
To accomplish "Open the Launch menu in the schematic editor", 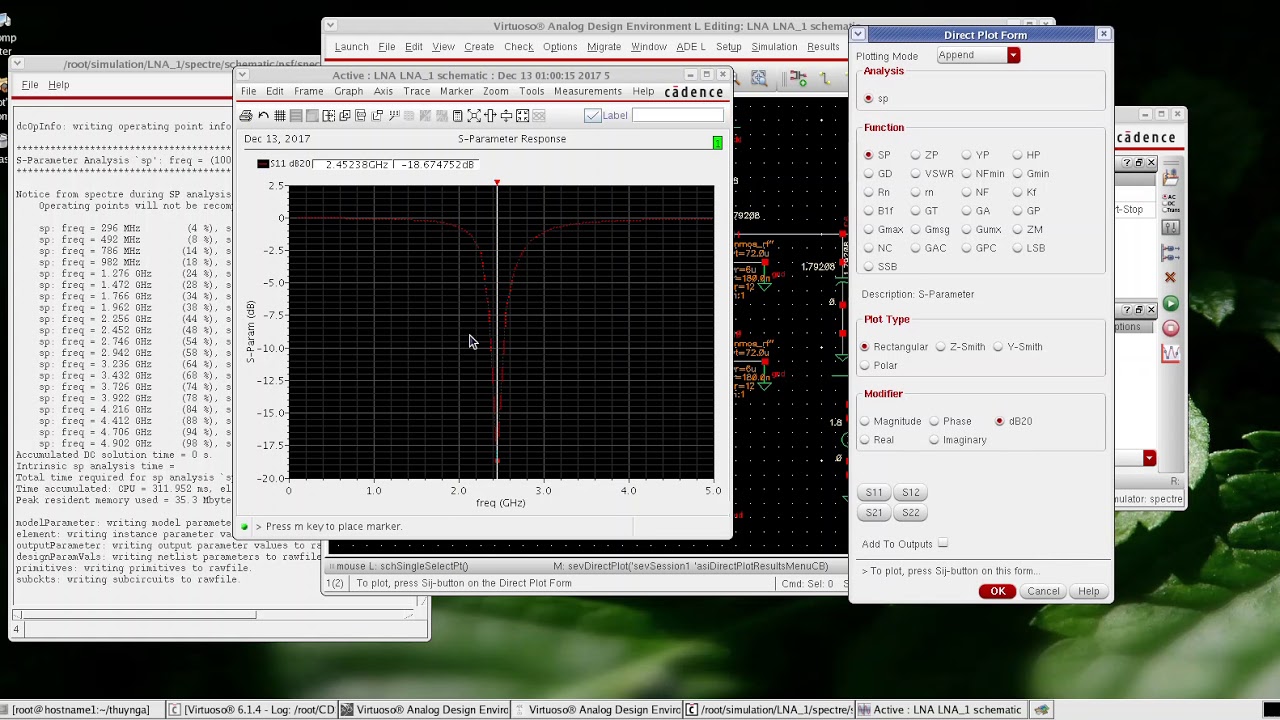I will (351, 47).
